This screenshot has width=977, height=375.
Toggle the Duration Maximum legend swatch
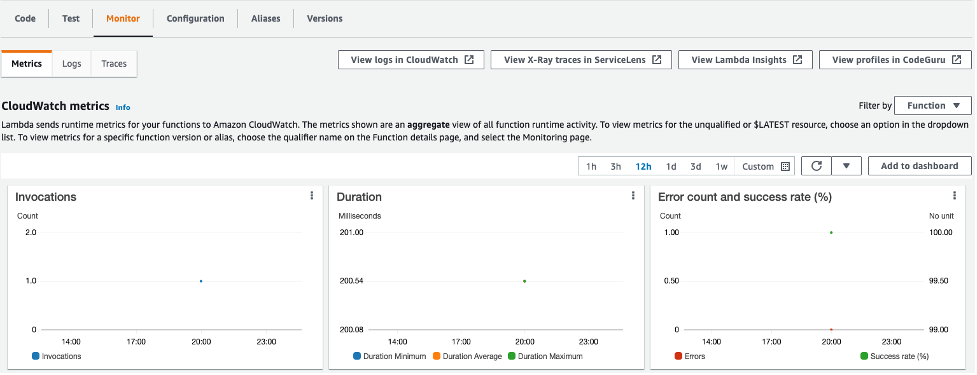coord(512,356)
